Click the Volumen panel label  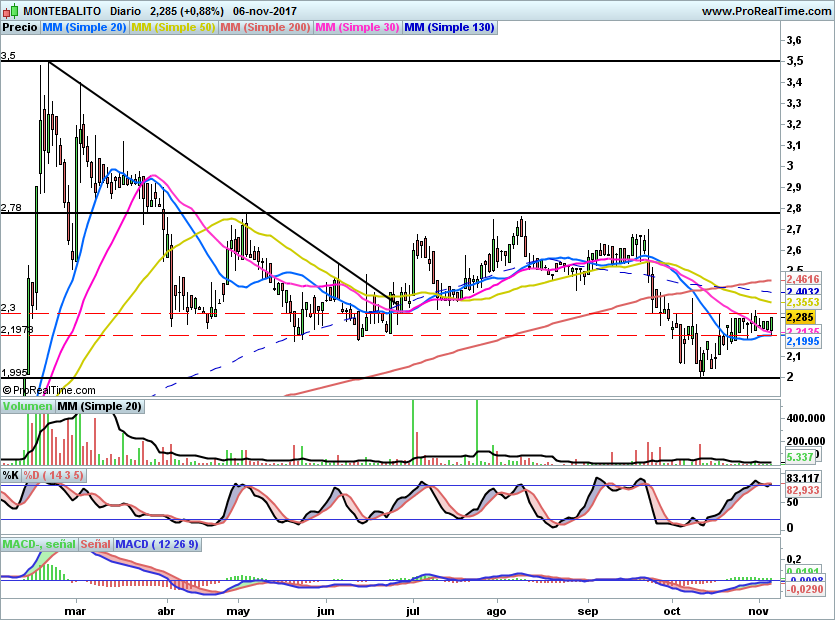[x=27, y=407]
